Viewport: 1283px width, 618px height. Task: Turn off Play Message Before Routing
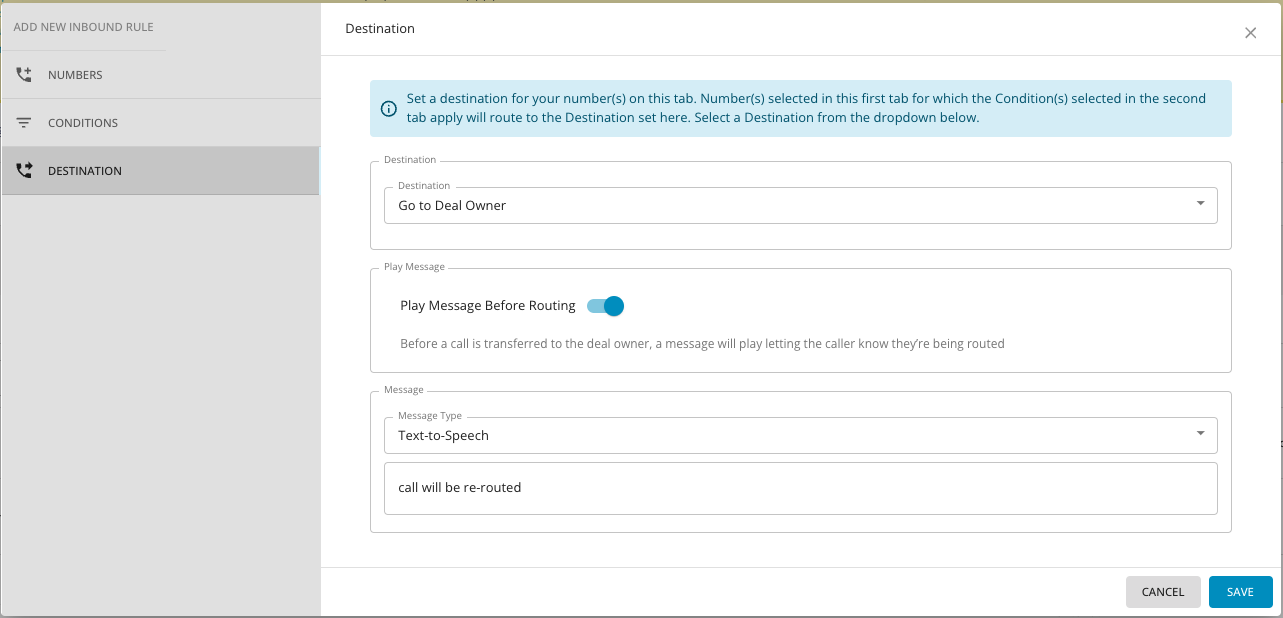606,306
